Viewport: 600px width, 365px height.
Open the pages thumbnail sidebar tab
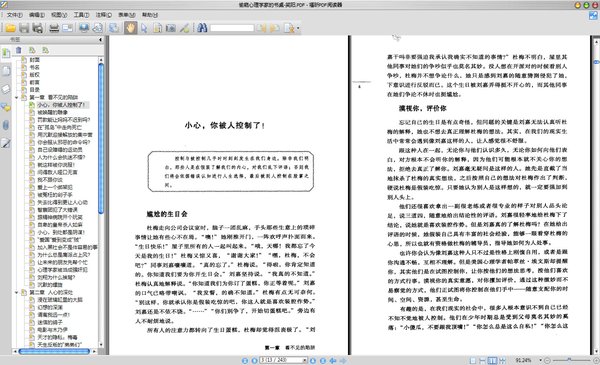(6, 71)
